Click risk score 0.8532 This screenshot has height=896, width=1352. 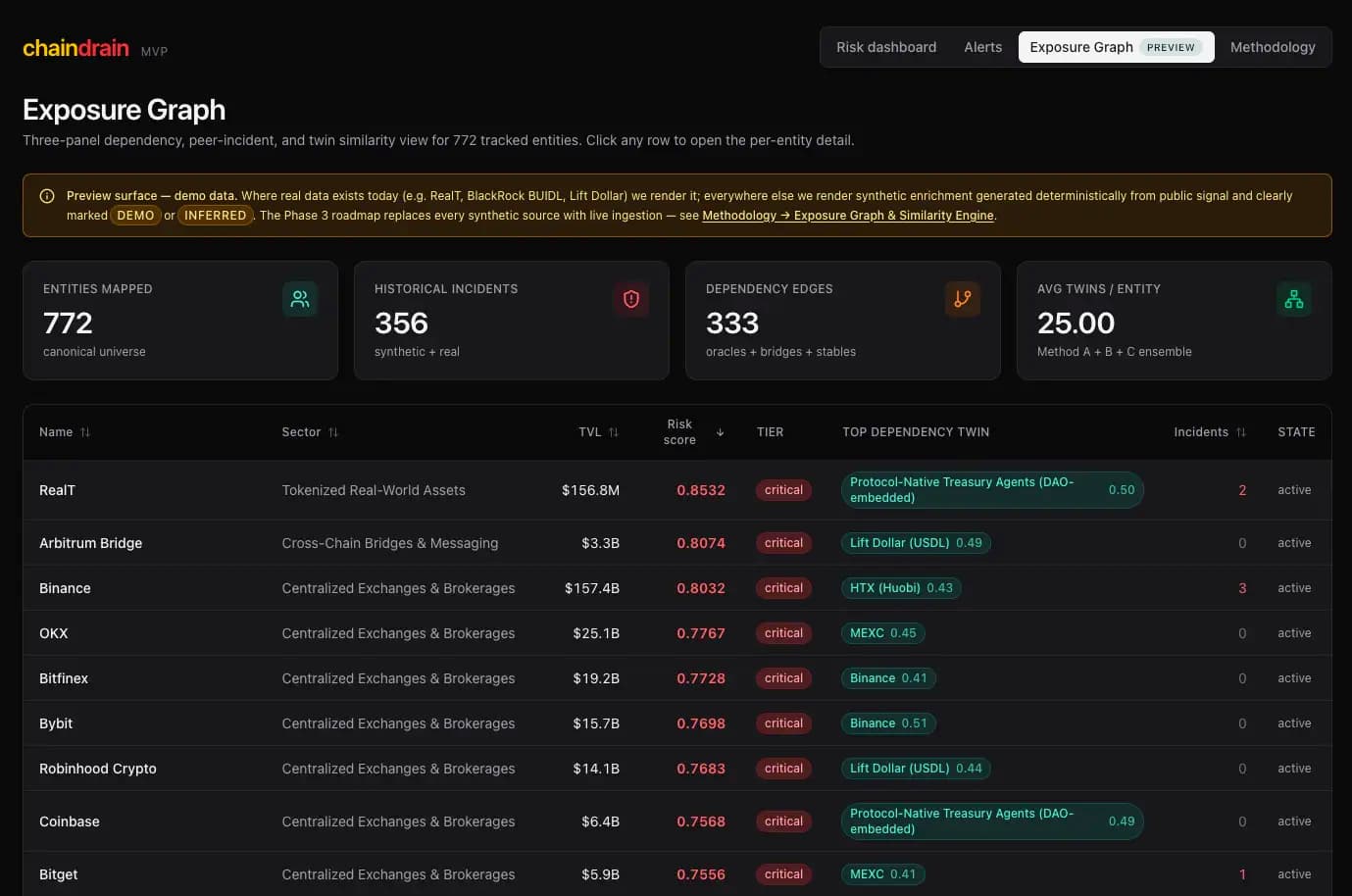pos(701,490)
